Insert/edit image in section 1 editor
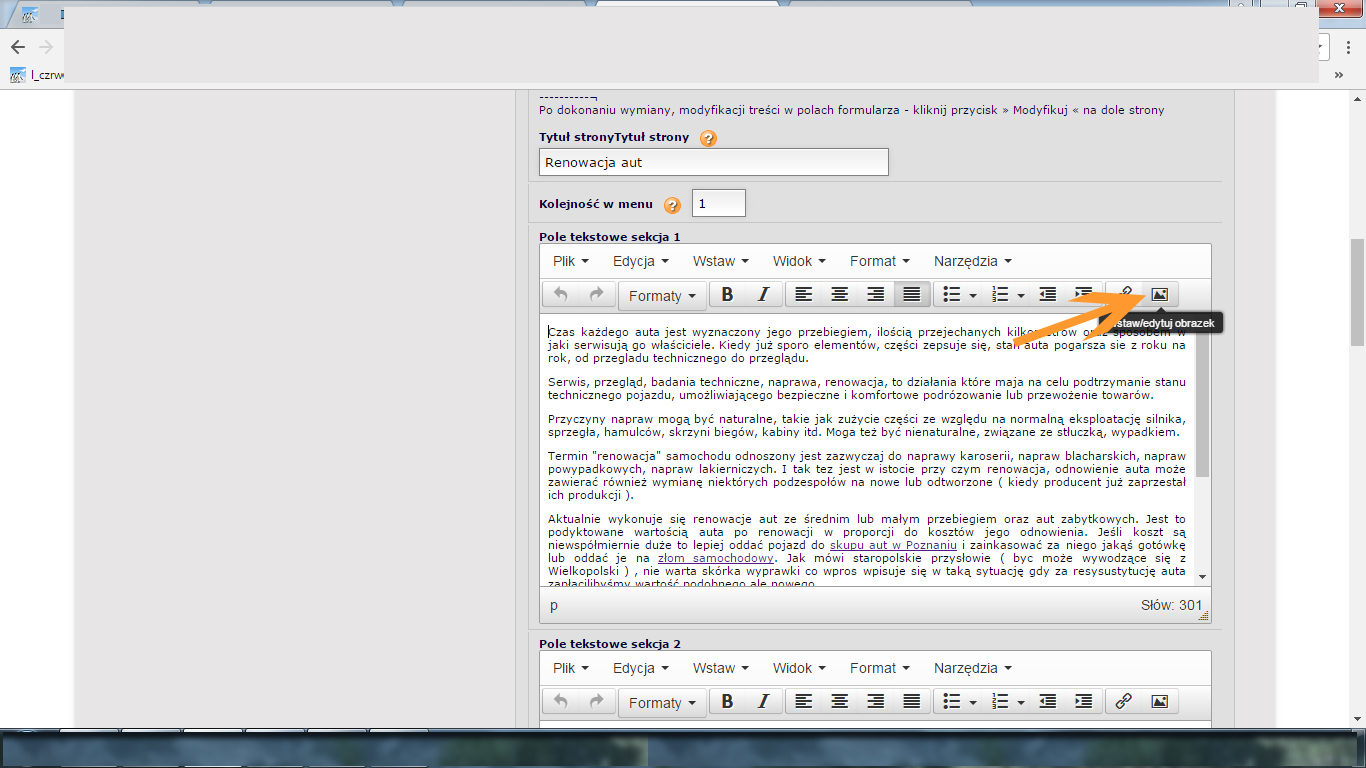The width and height of the screenshot is (1366, 768). [1159, 295]
